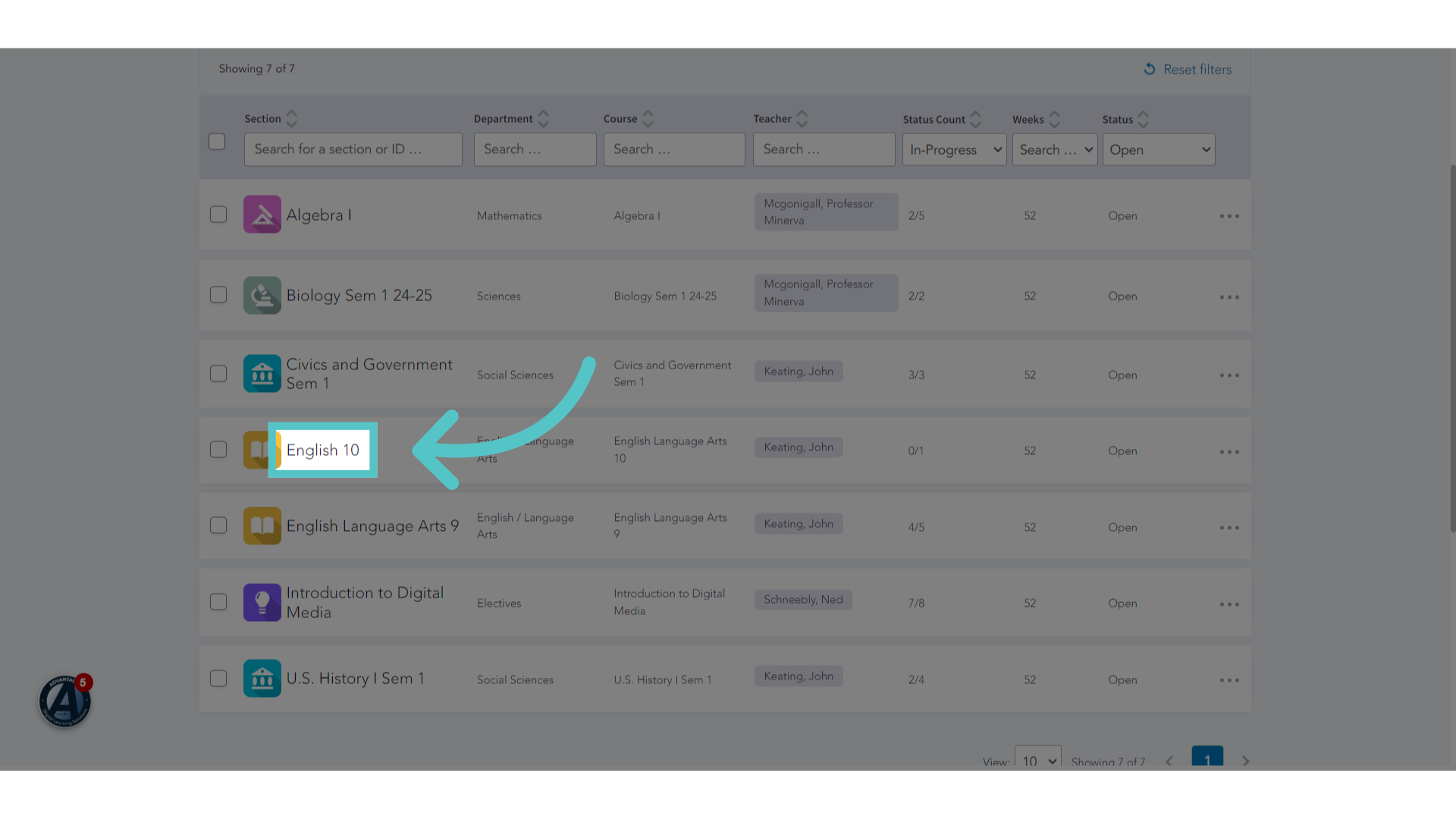Viewport: 1456px width, 819px height.
Task: Check the English Language Arts 9 checkbox
Action: (218, 526)
